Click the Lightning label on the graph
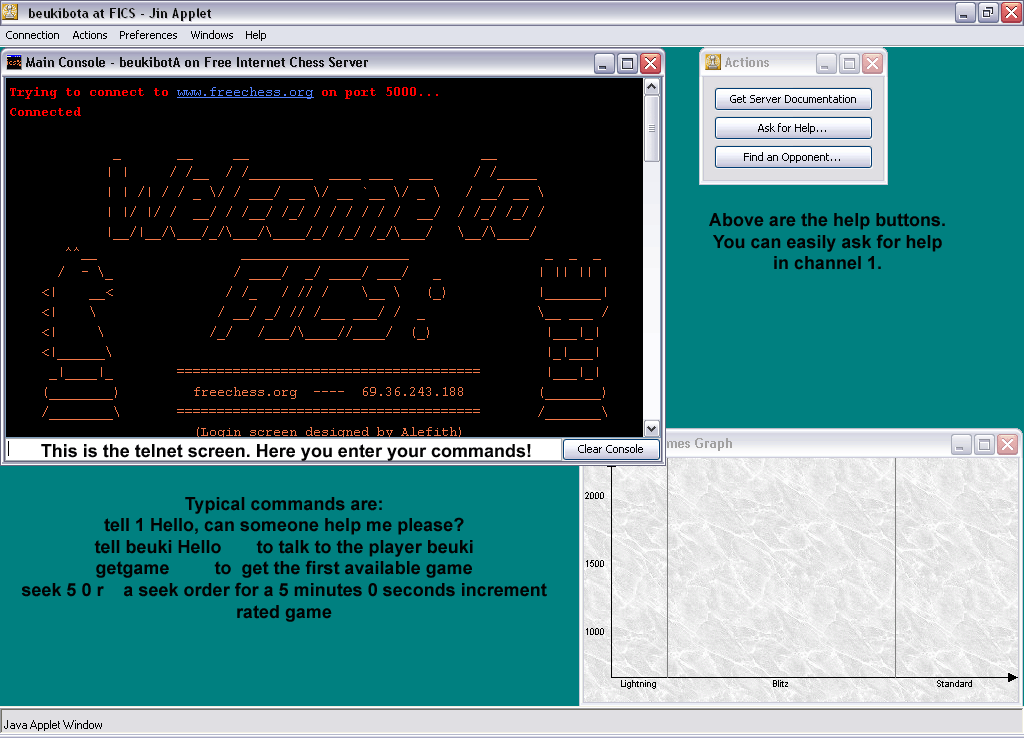 tap(638, 684)
